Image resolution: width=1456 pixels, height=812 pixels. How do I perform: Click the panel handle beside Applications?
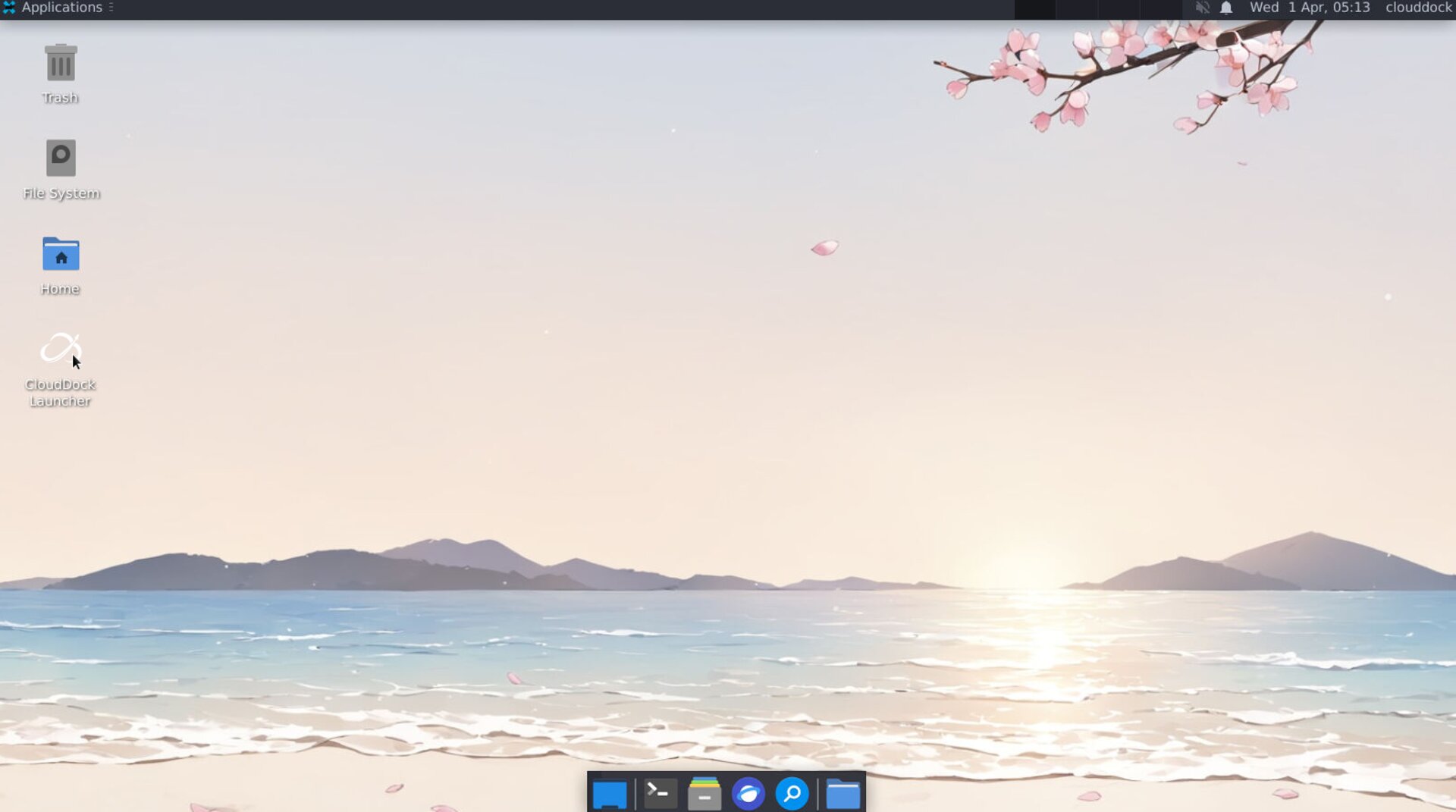pos(111,8)
